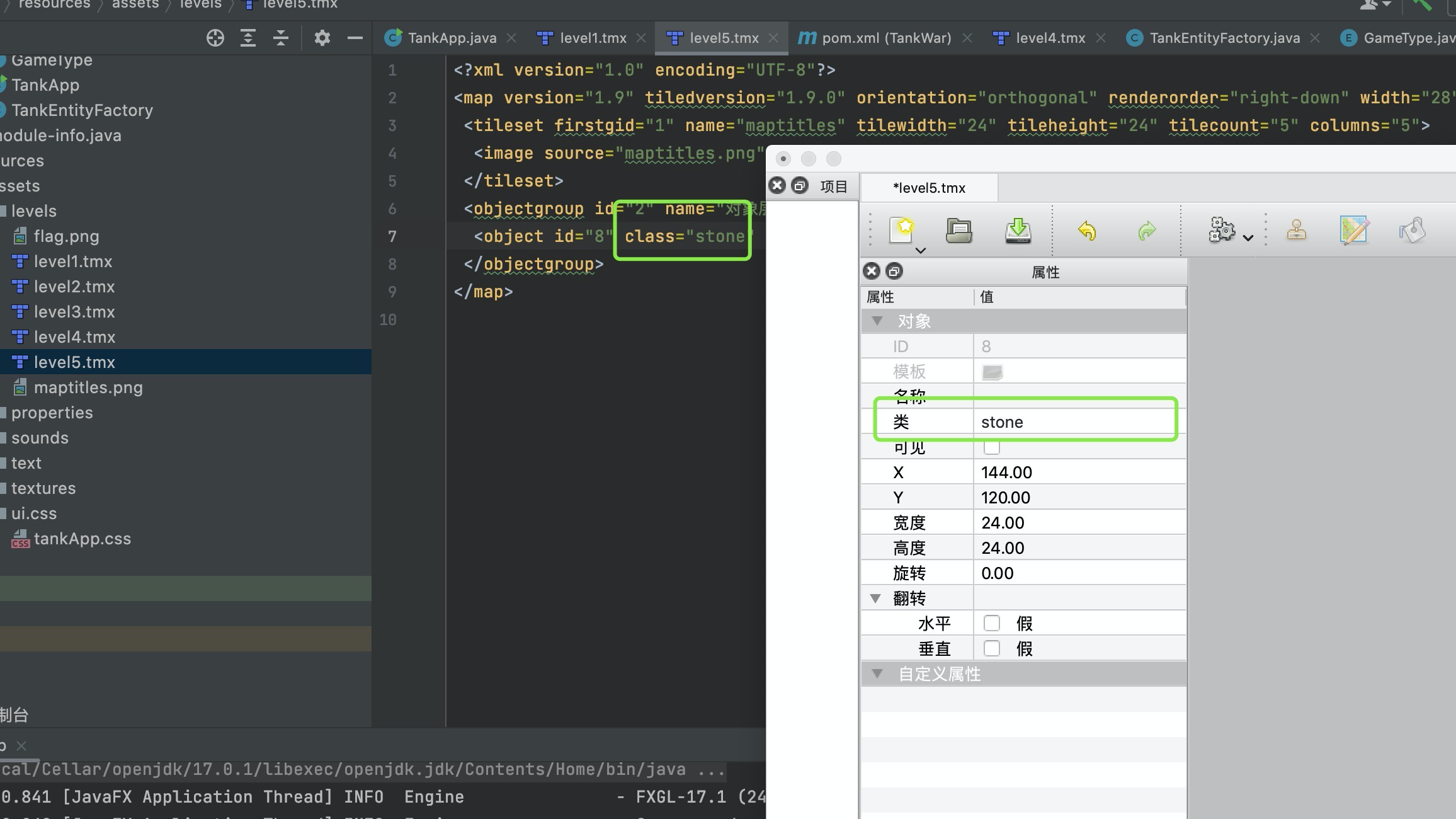Toggle the 可见 visibility checkbox
Viewport: 1456px width, 819px height.
point(991,447)
